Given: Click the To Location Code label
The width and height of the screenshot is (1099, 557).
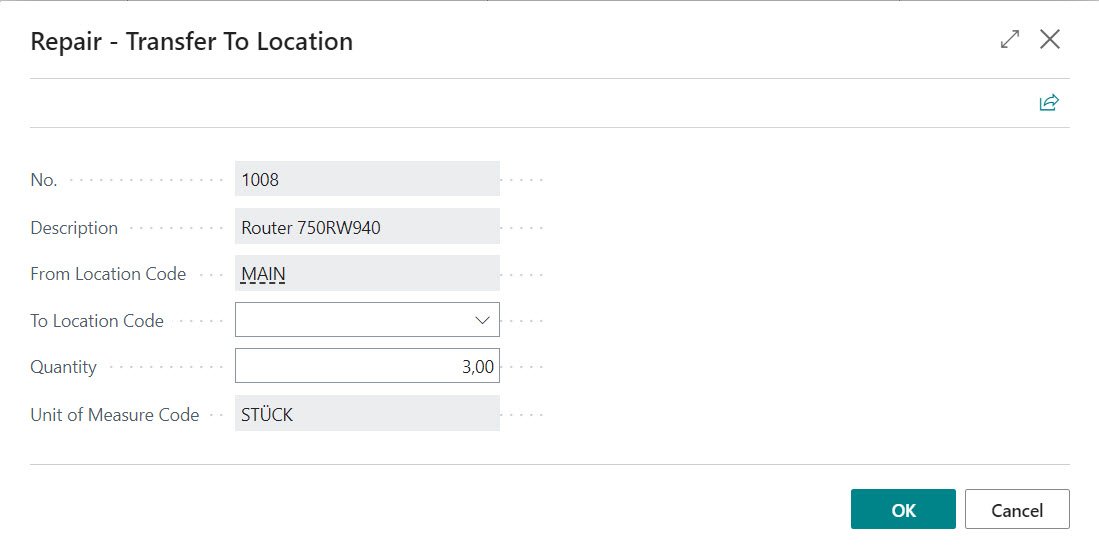Looking at the screenshot, I should point(97,321).
